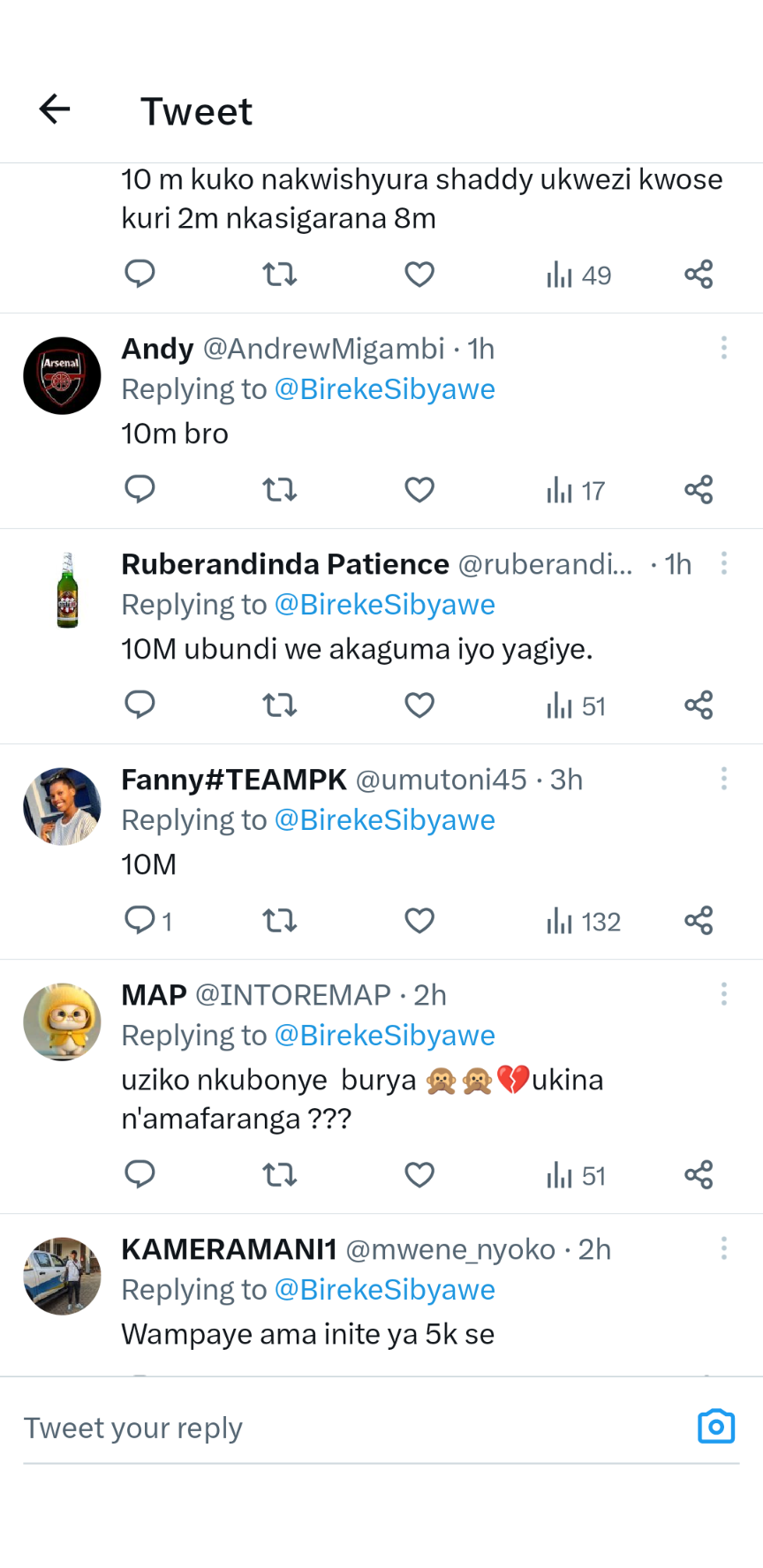View analytics showing 132 views

point(583,922)
